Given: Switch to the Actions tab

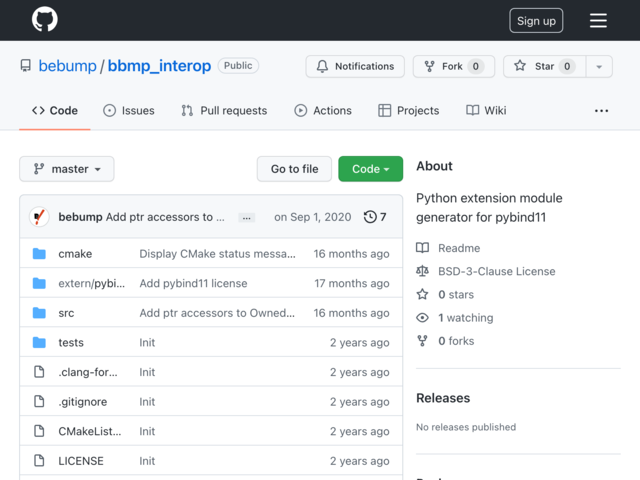Looking at the screenshot, I should pos(323,111).
